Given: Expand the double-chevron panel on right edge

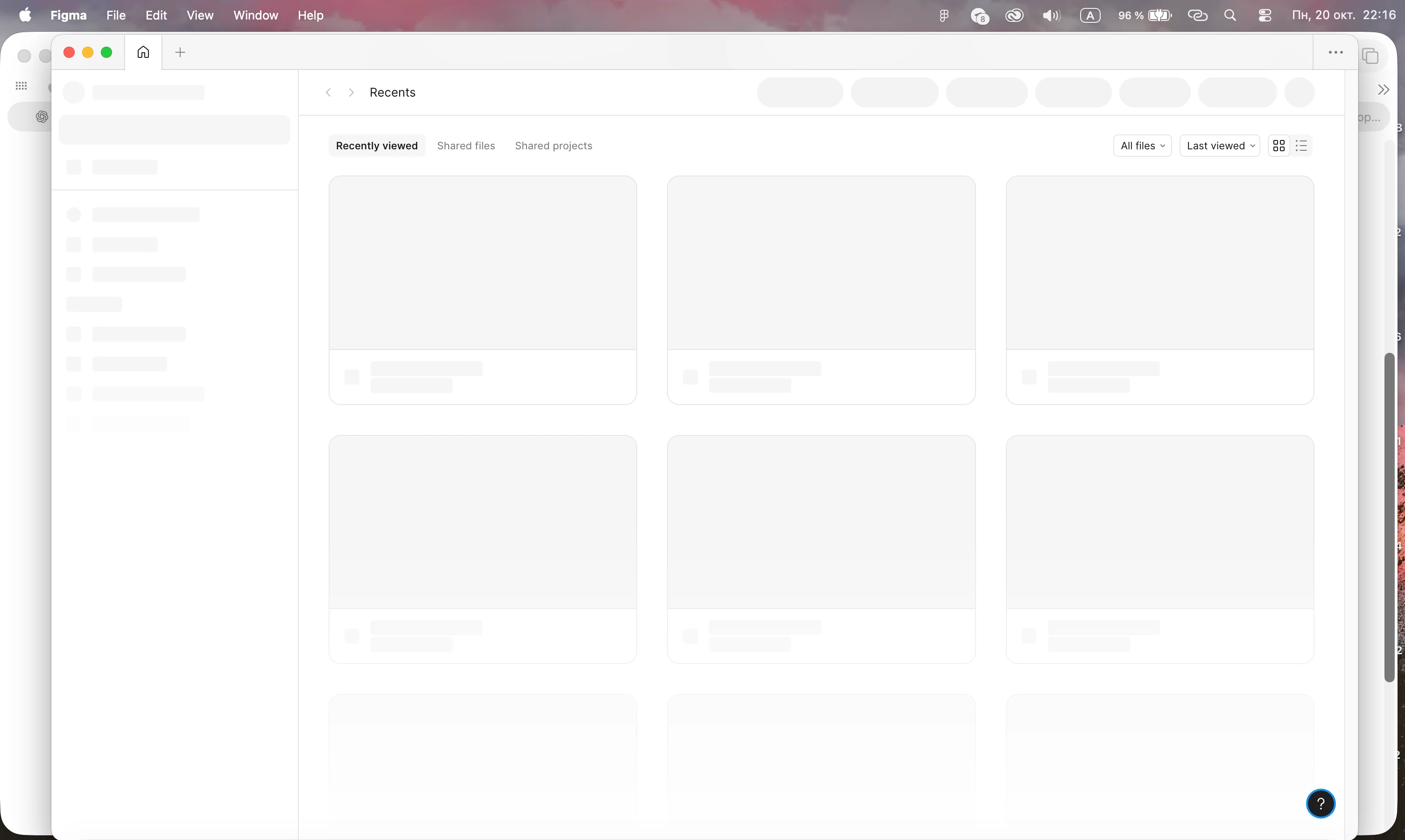Looking at the screenshot, I should click(1384, 90).
